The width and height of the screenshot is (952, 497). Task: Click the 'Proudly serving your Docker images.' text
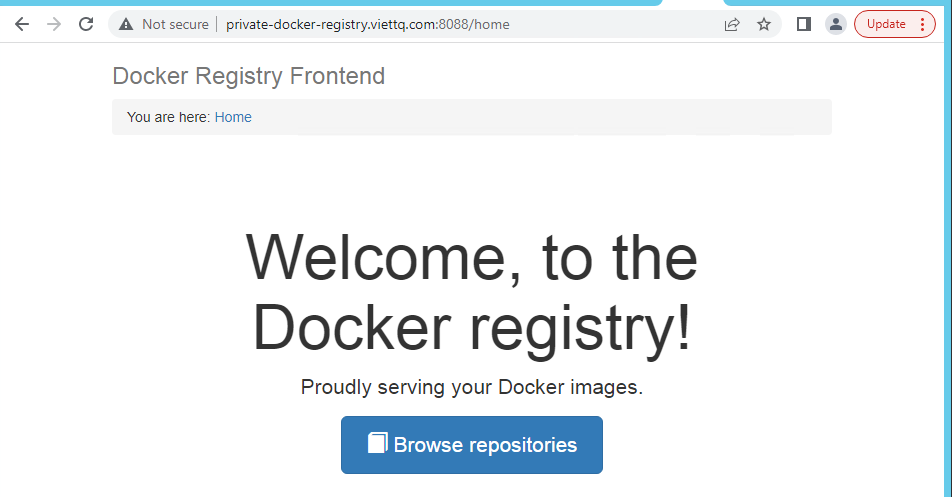(472, 388)
